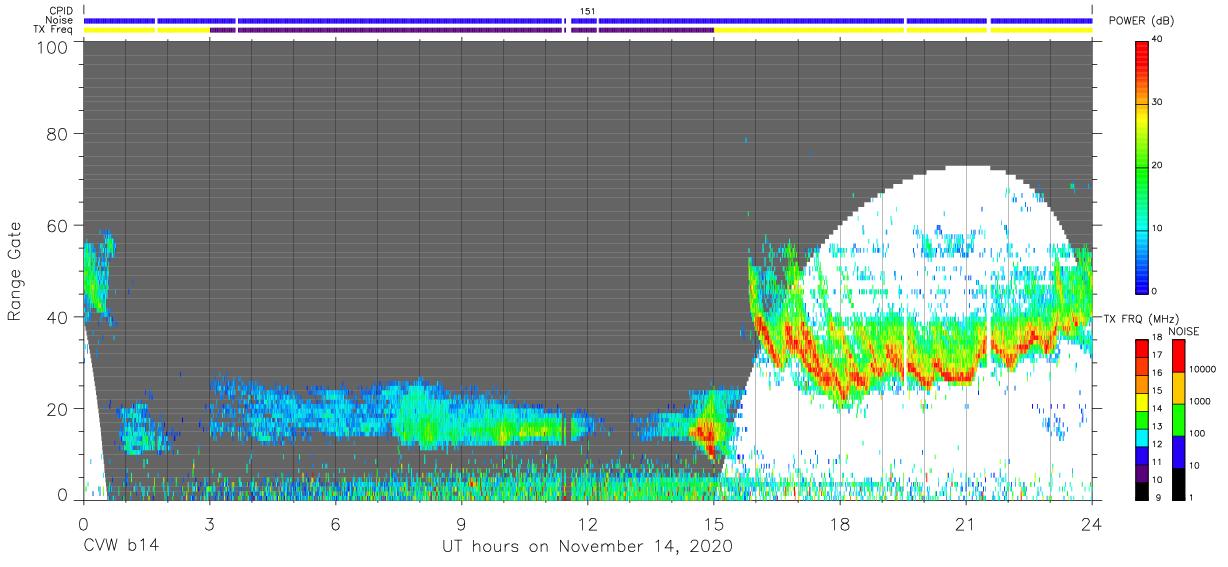The width and height of the screenshot is (1228, 567).
Task: Click the blue Noise indicator strip above plot
Action: click(x=587, y=20)
